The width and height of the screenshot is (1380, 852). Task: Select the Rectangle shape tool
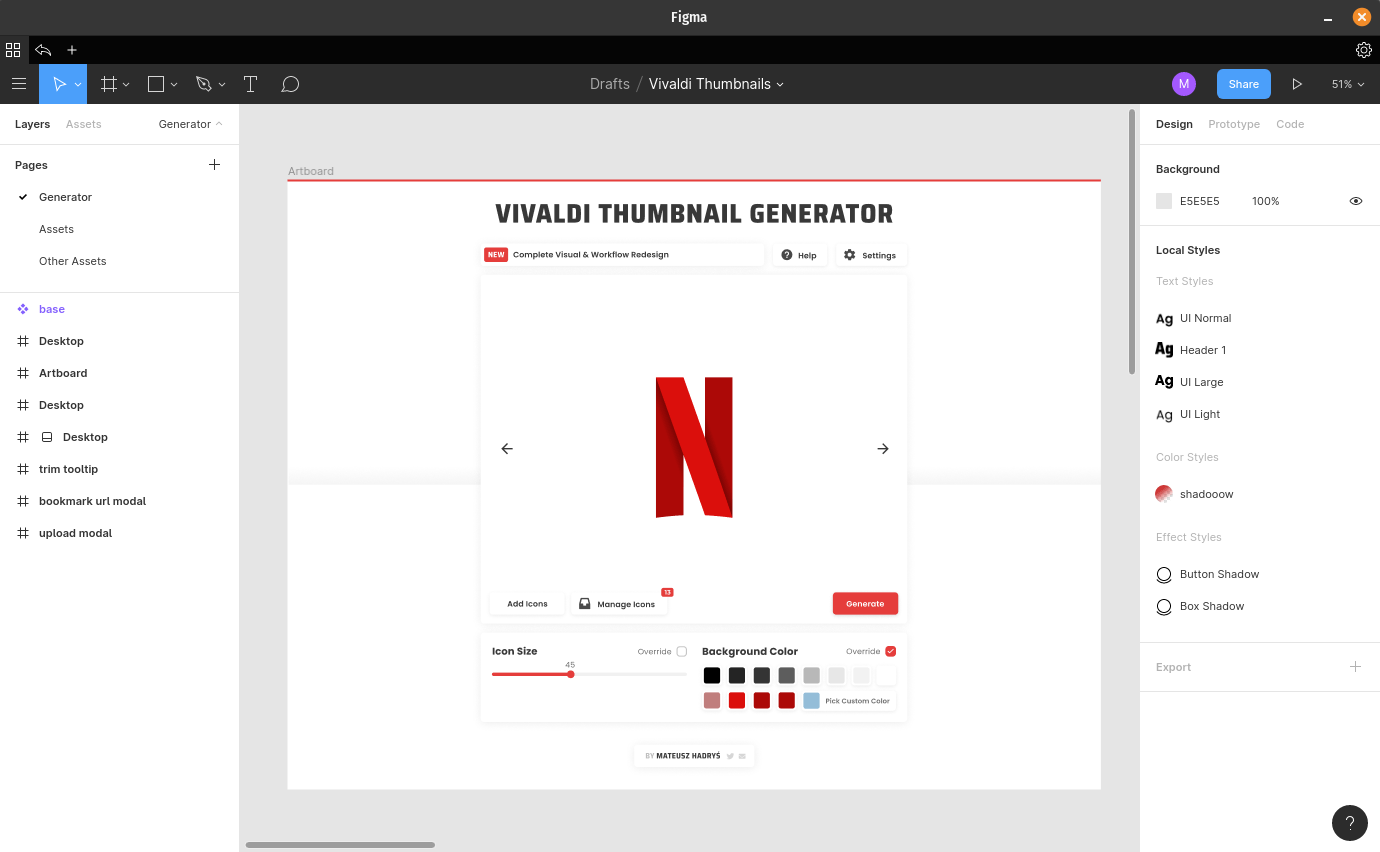156,84
